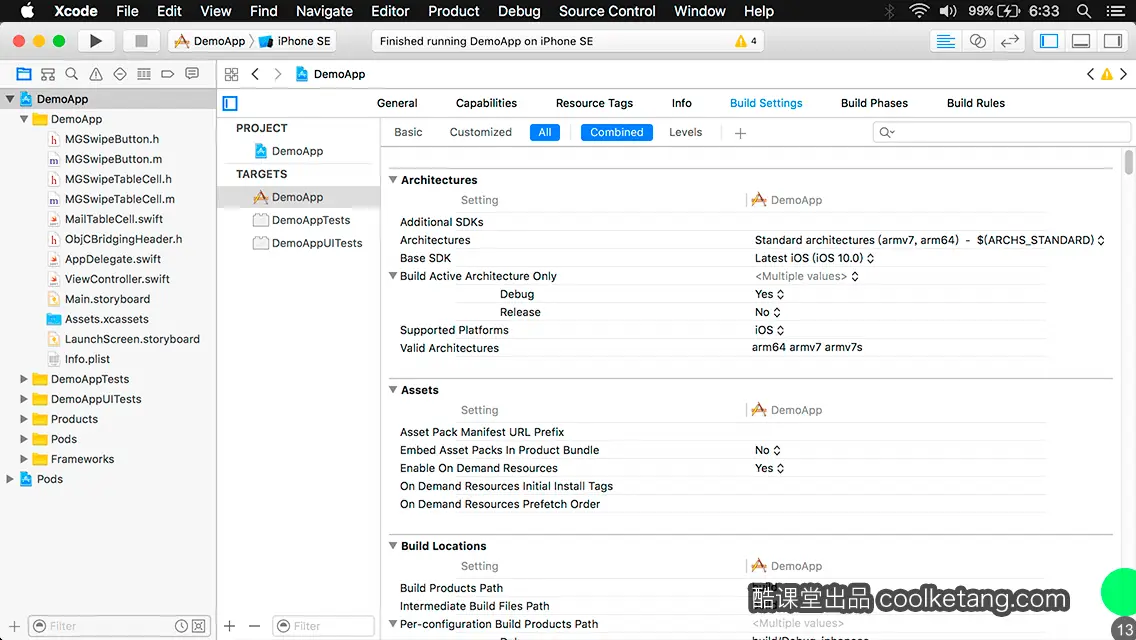Screen dimensions: 1136x640
Task: Add a user-defined build setting
Action: [740, 133]
